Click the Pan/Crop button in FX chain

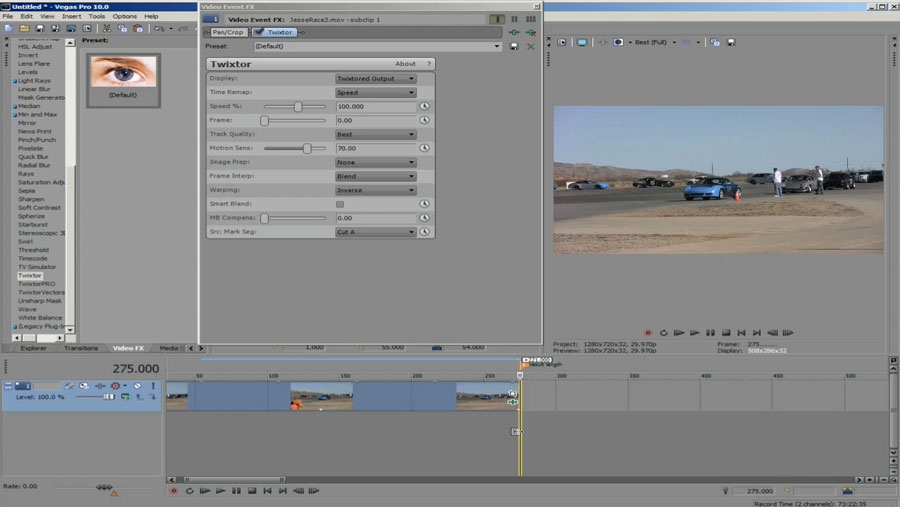[228, 32]
